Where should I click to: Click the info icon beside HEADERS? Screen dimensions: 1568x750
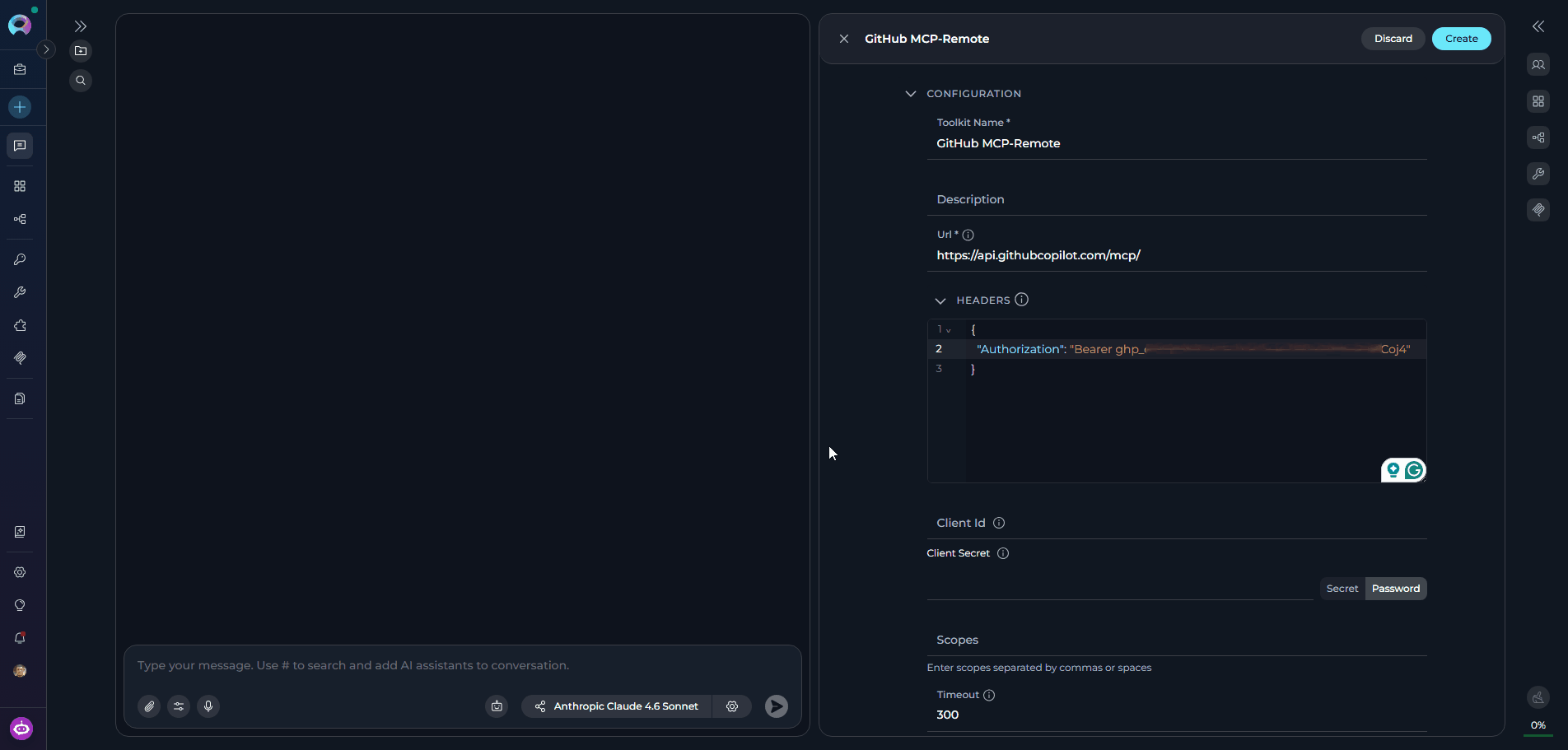[1021, 300]
